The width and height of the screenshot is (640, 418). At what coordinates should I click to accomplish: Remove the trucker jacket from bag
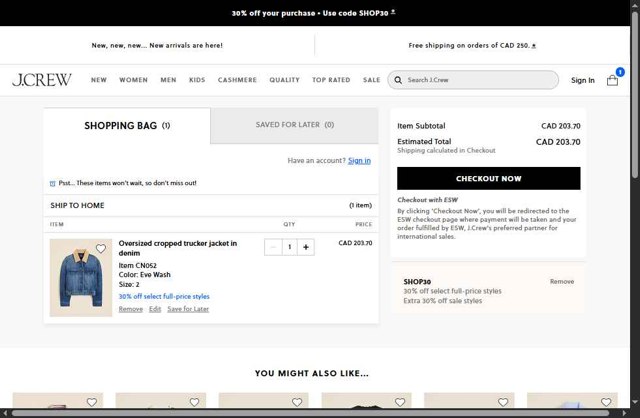click(131, 309)
